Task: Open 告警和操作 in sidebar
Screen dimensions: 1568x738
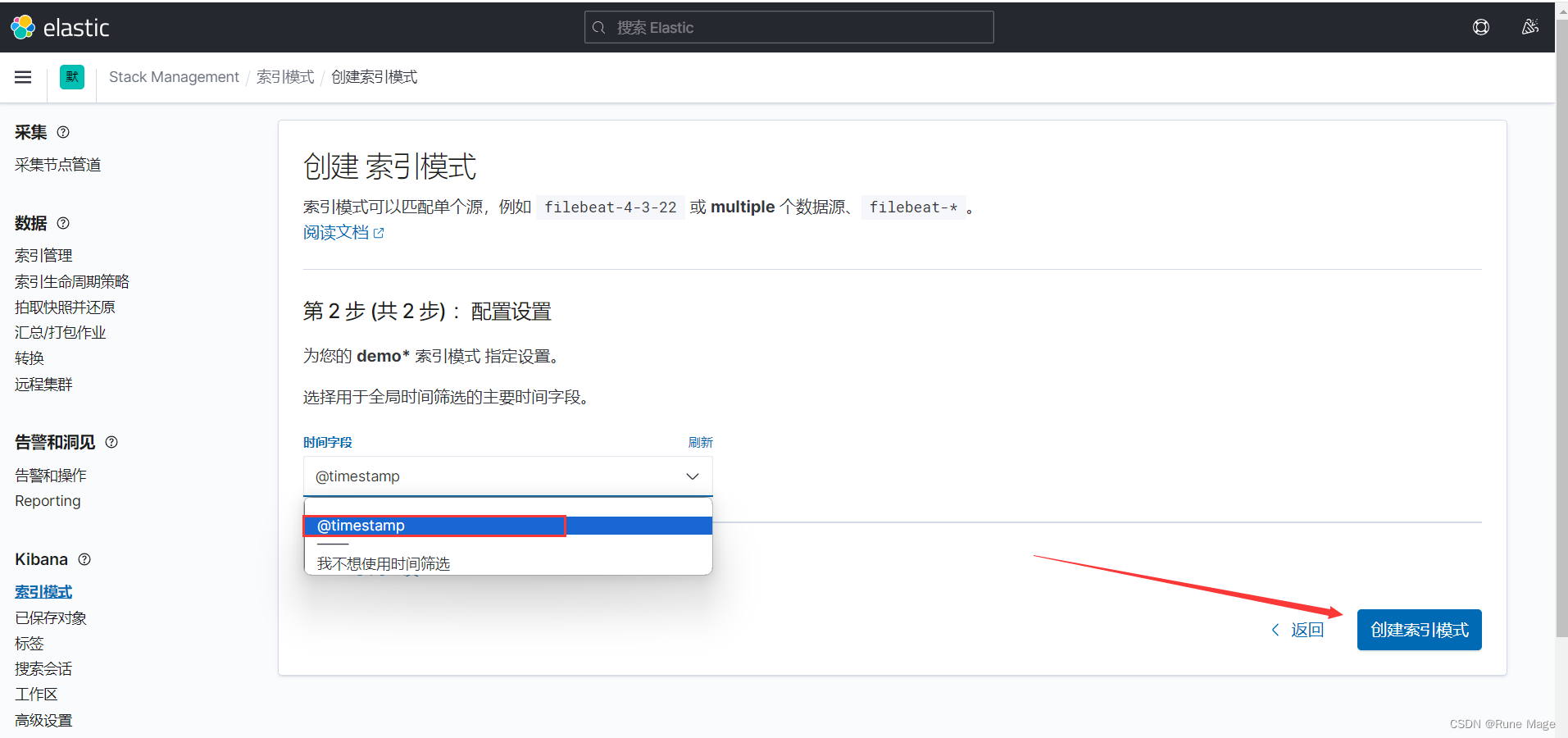Action: [x=51, y=476]
